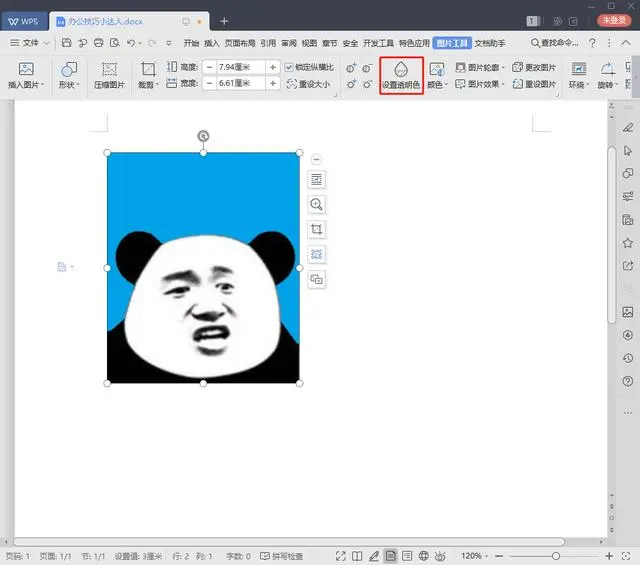Click the Redo arrow icon
Screen dimensions: 640x565
click(152, 42)
